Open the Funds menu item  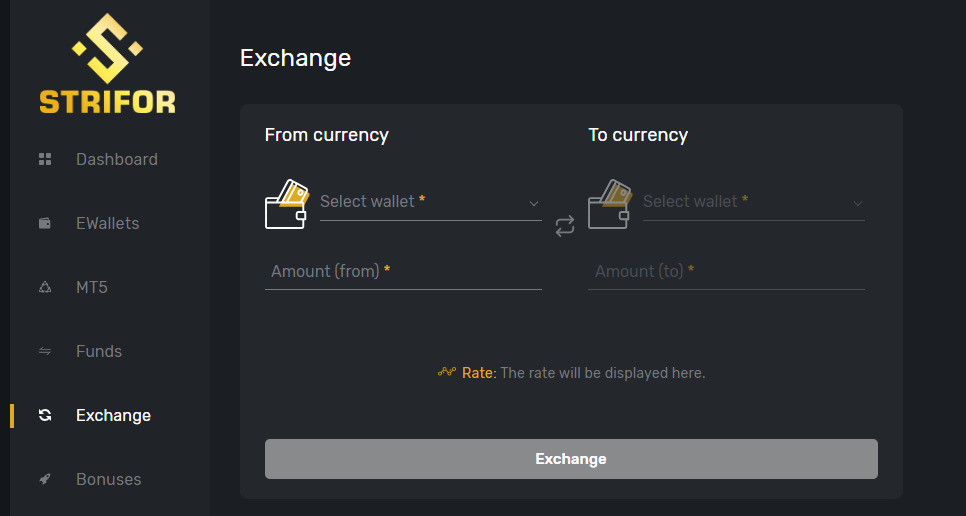point(99,352)
